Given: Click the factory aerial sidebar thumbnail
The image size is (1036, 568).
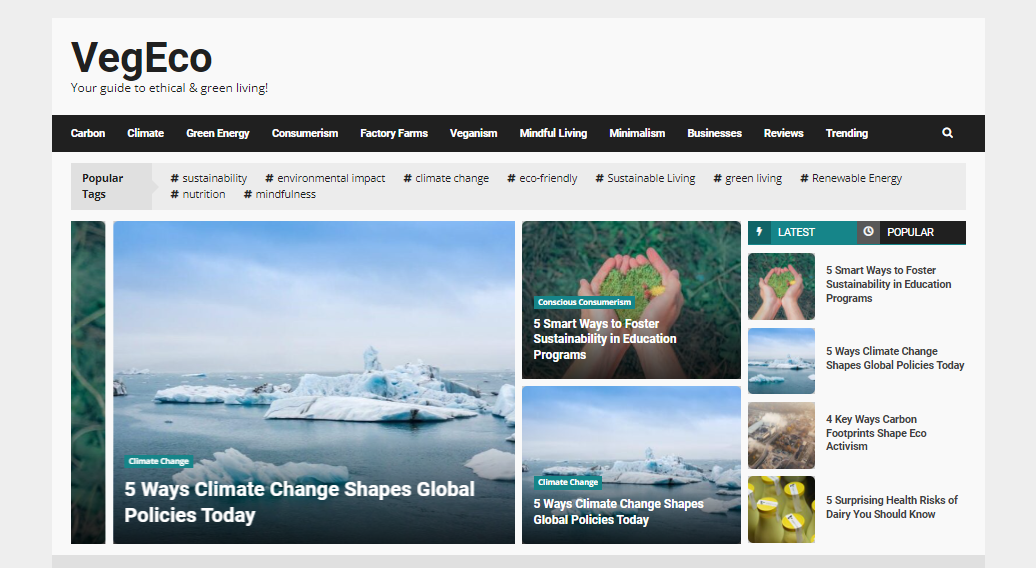Looking at the screenshot, I should pyautogui.click(x=781, y=436).
